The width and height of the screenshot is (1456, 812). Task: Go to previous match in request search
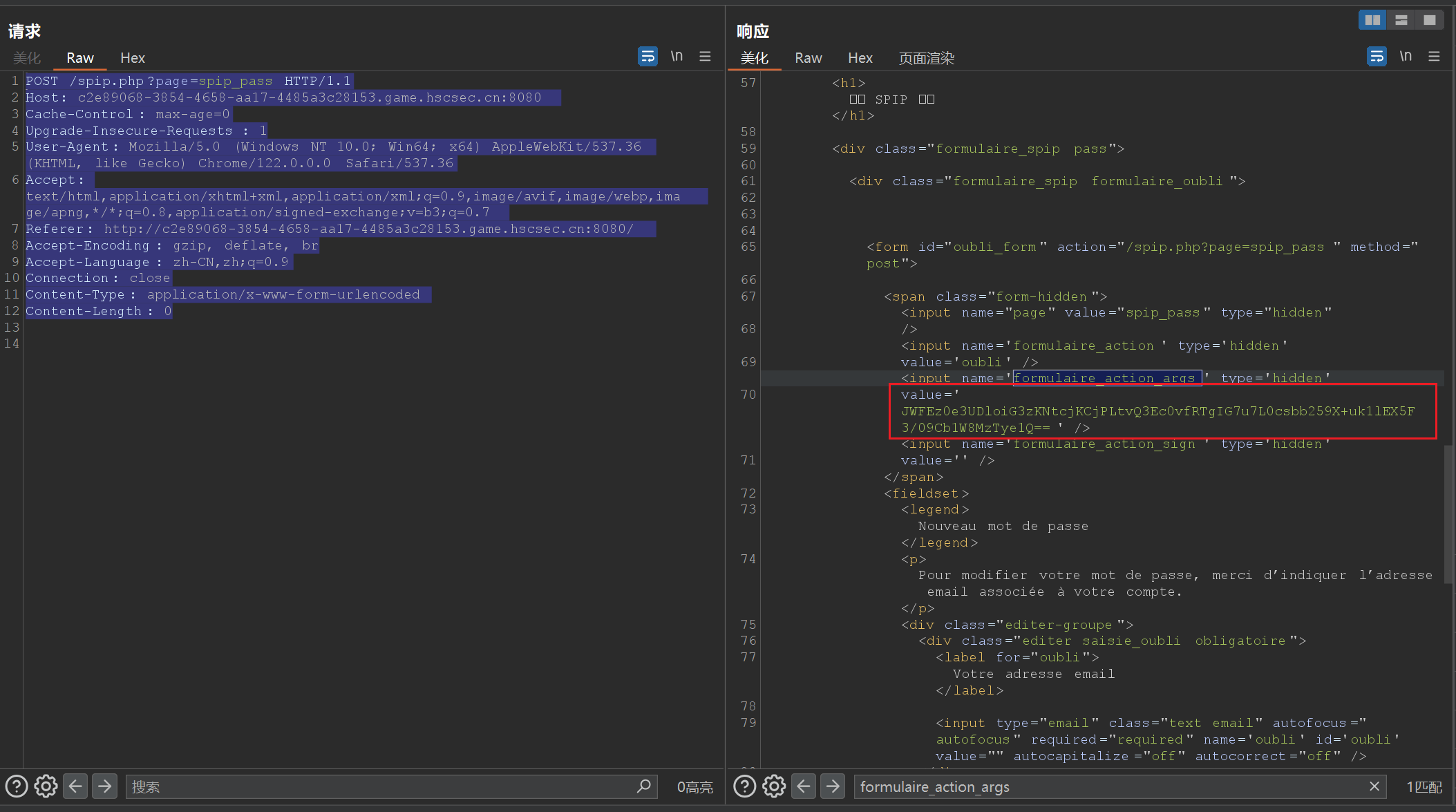(75, 786)
